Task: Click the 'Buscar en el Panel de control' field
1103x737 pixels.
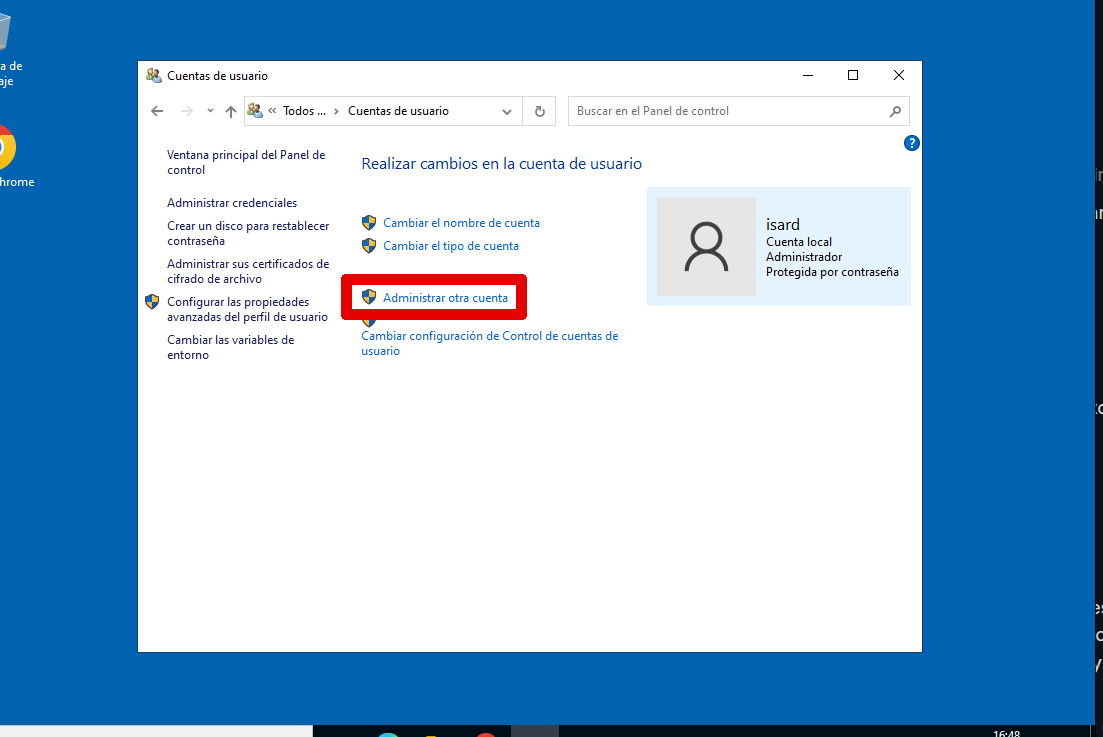Action: pos(728,111)
